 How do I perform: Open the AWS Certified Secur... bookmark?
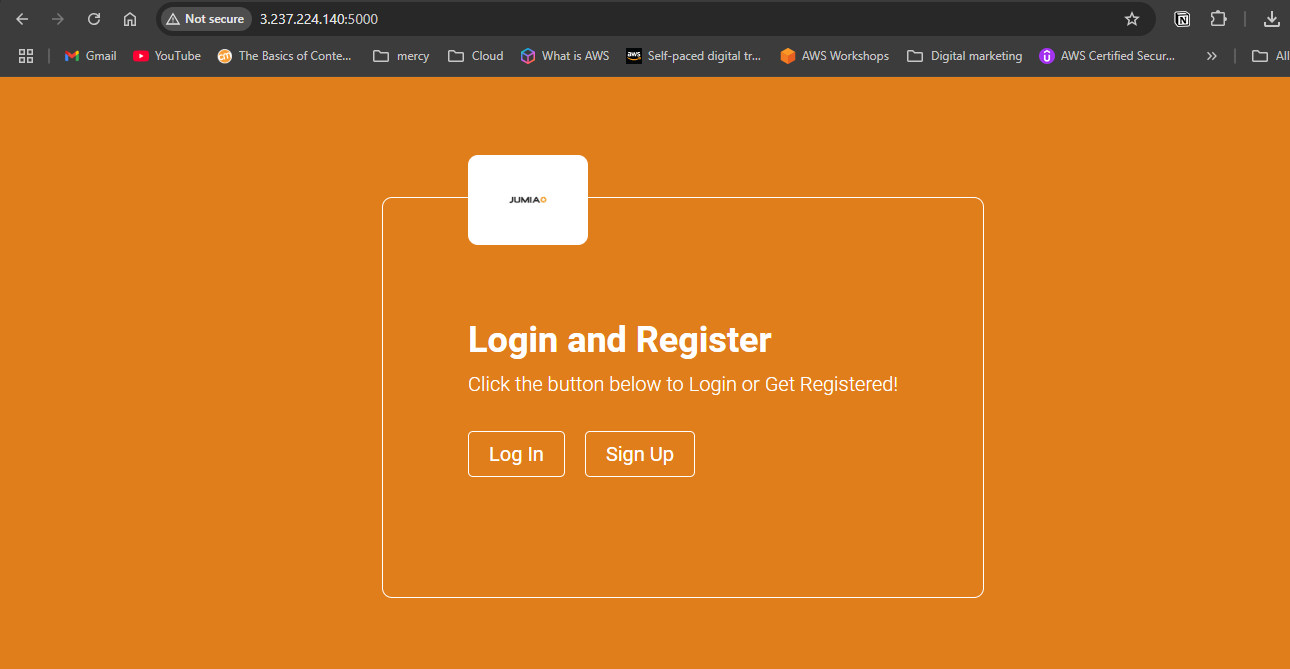[x=1108, y=56]
